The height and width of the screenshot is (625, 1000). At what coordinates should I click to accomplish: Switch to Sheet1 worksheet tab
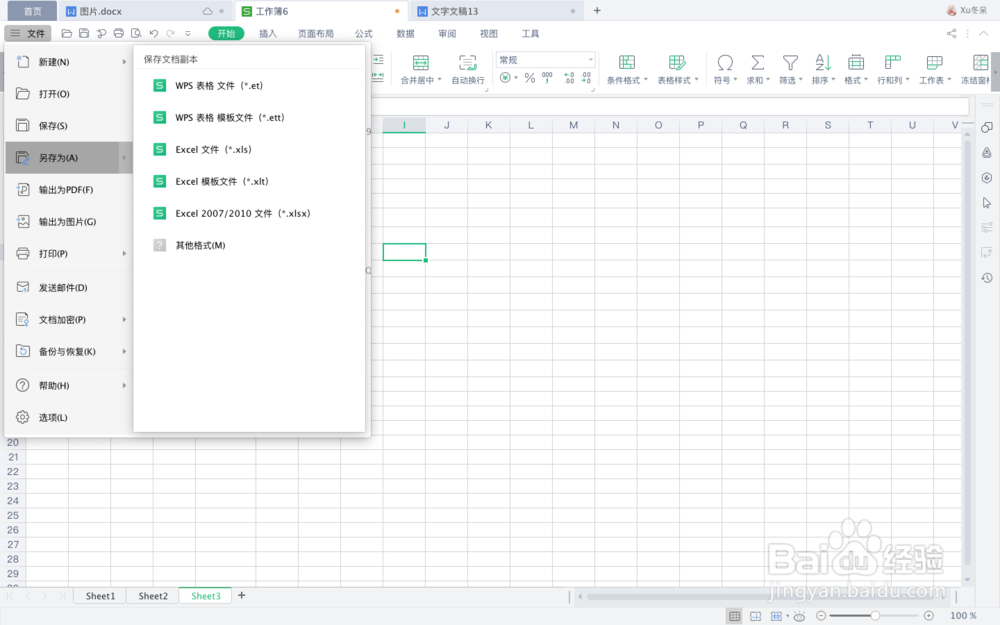click(100, 596)
